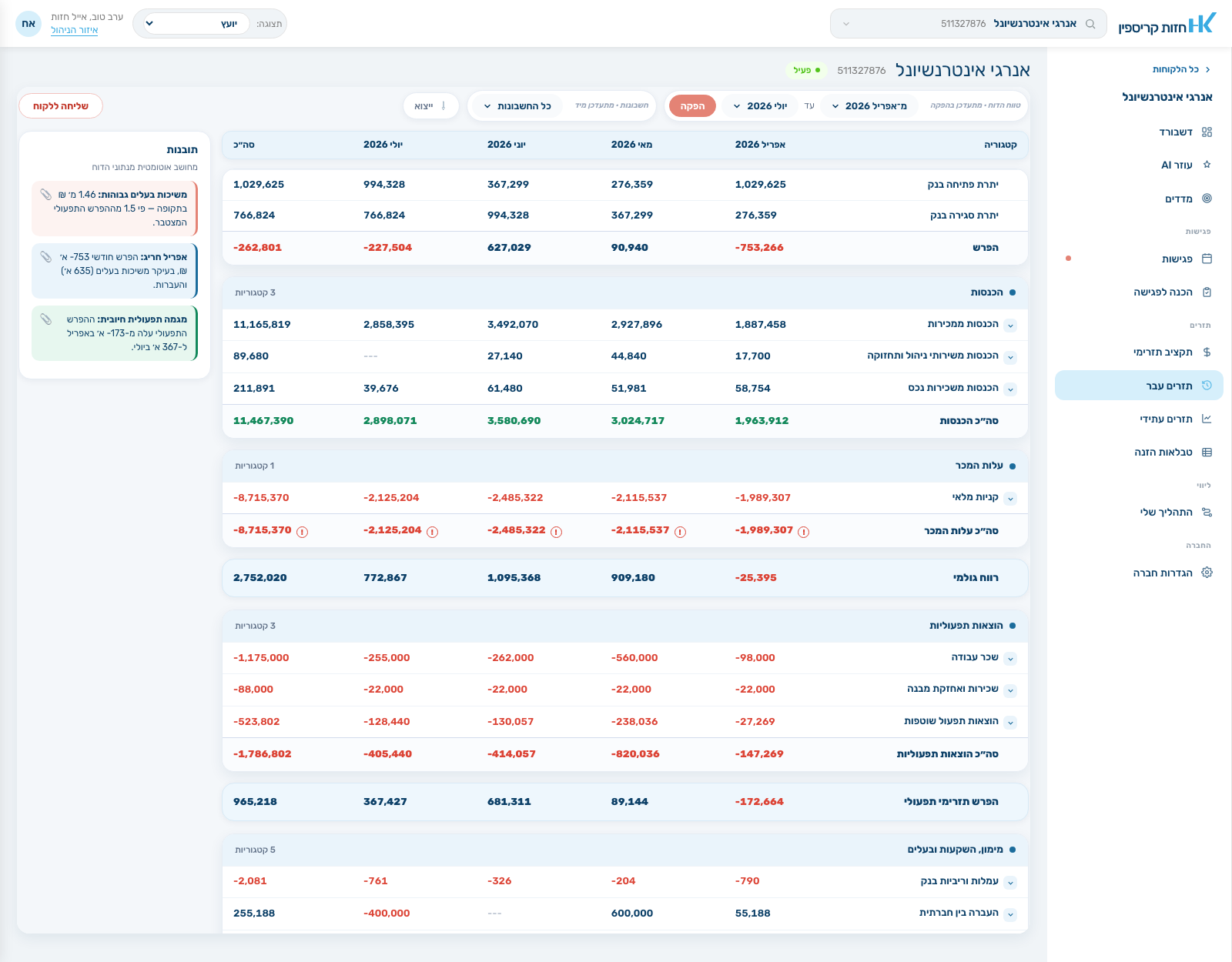Screen dimensions: 1232x962
Task: Open the client search dropdown chevron
Action: click(x=846, y=24)
